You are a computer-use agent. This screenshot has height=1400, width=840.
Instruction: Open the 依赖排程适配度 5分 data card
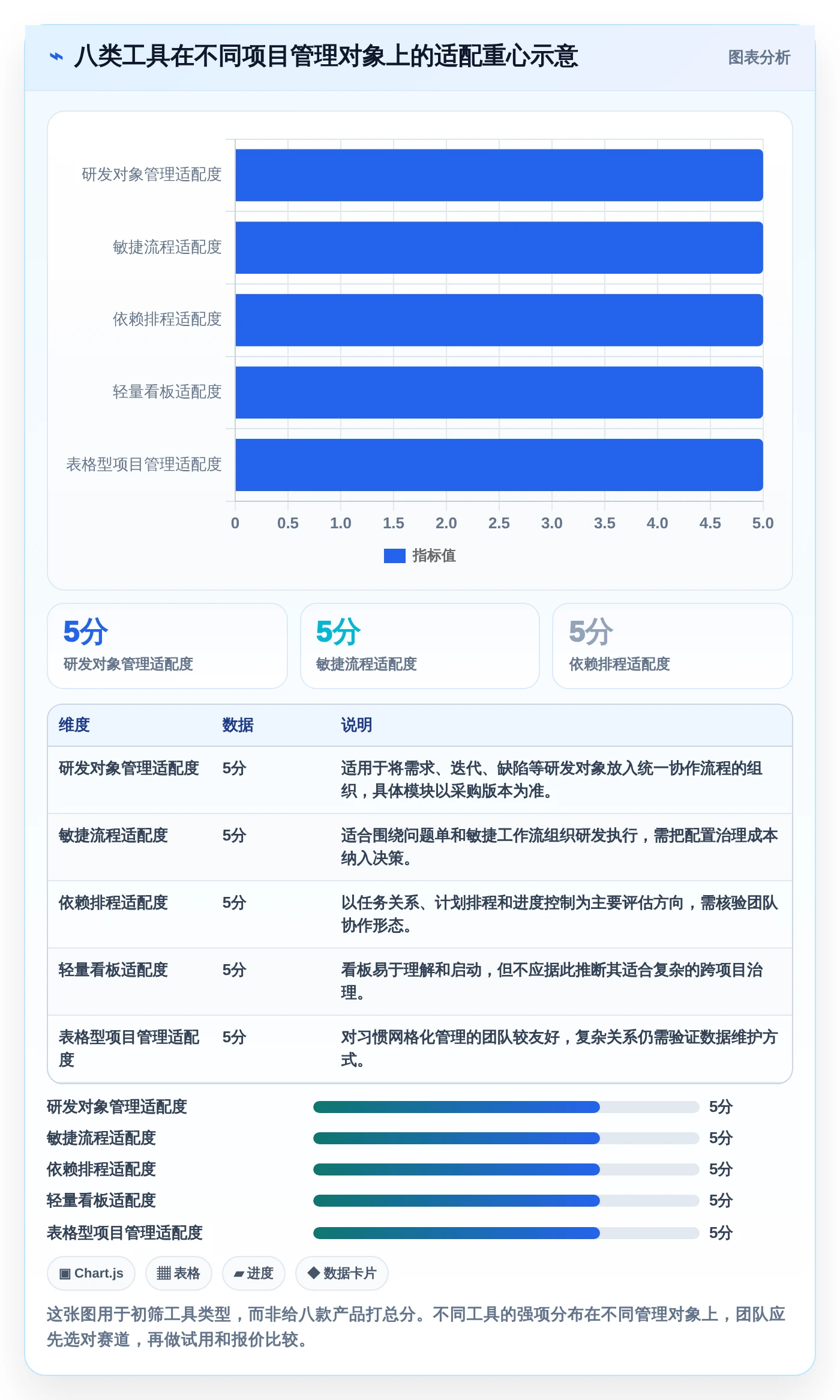tap(673, 646)
